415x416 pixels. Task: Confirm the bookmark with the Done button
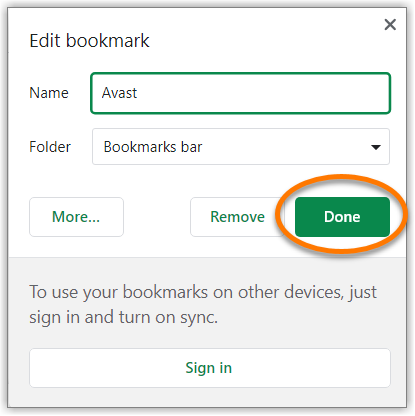[x=342, y=217]
